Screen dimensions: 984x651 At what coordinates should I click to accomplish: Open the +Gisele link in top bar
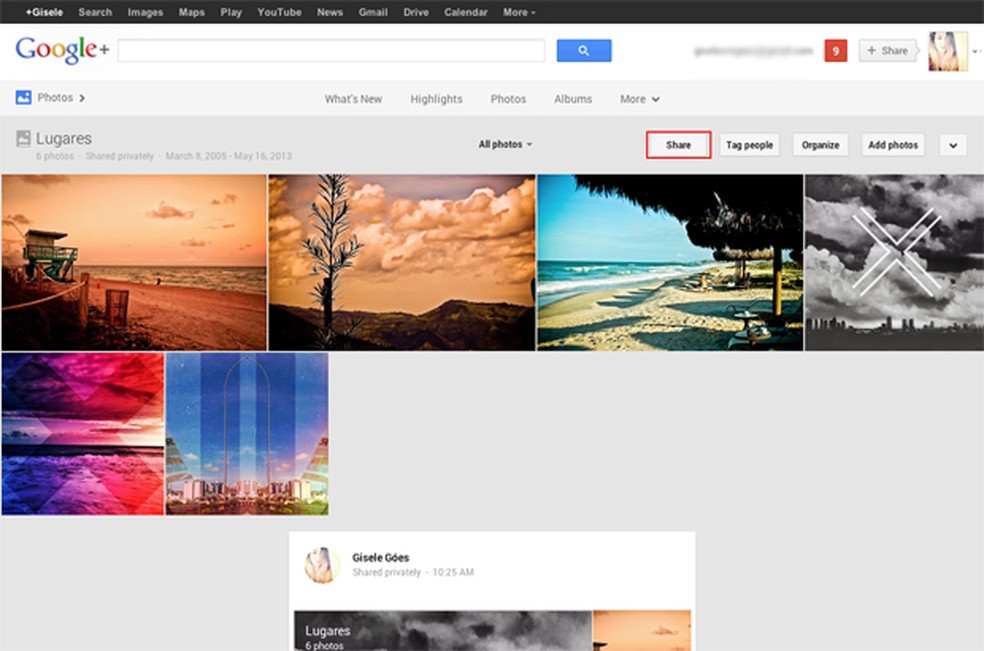[x=44, y=12]
